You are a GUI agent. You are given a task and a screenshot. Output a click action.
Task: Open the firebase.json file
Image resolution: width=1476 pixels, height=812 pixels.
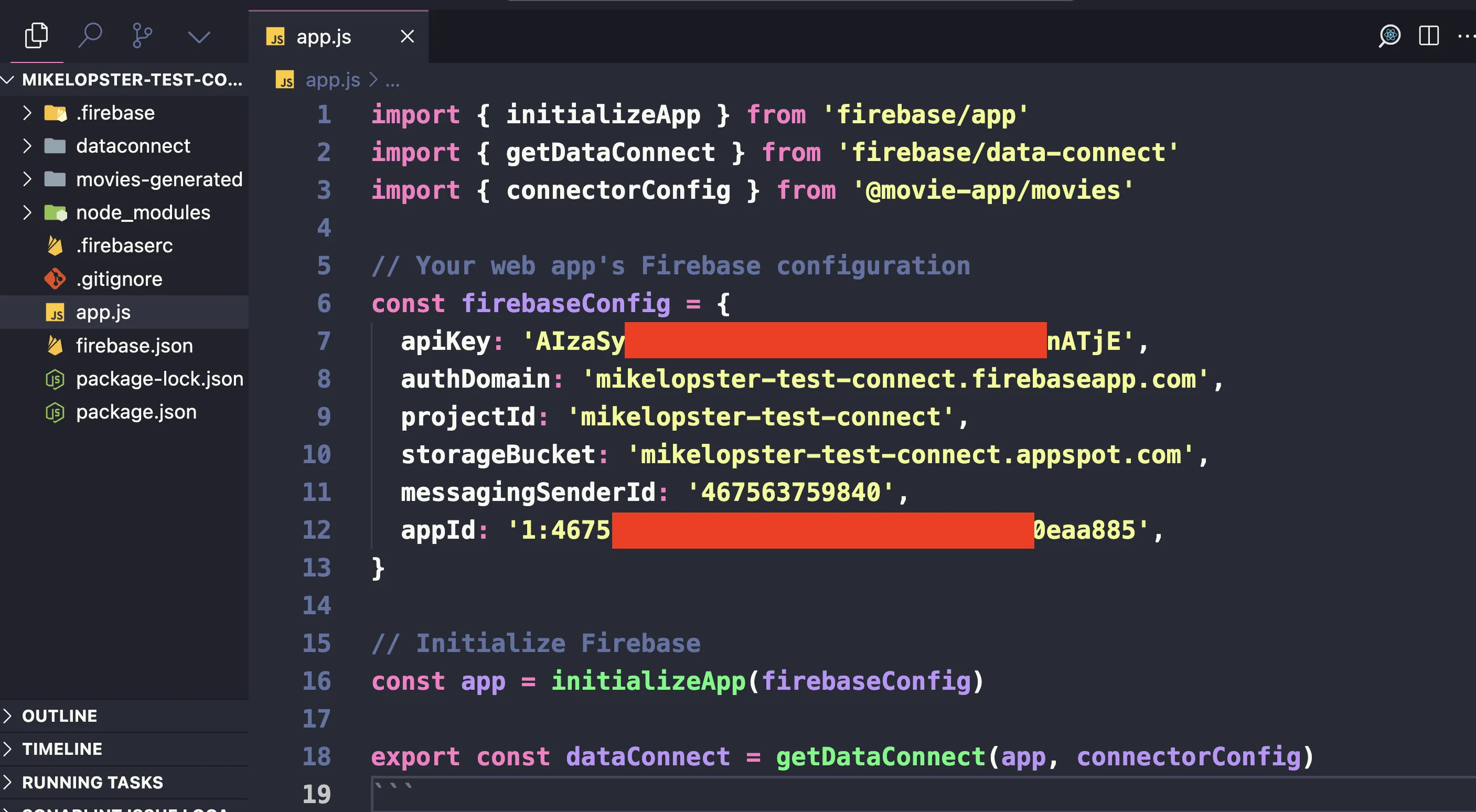click(x=124, y=346)
